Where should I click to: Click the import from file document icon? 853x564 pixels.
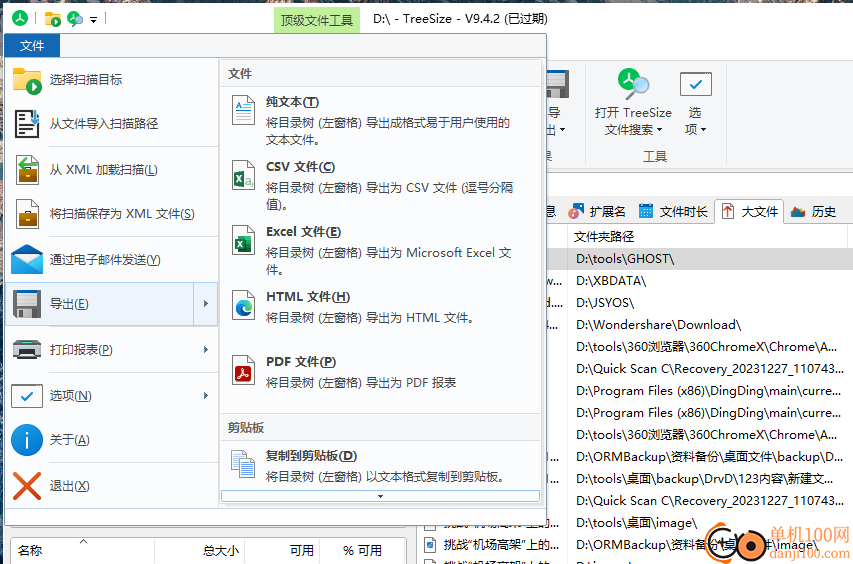pyautogui.click(x=27, y=123)
